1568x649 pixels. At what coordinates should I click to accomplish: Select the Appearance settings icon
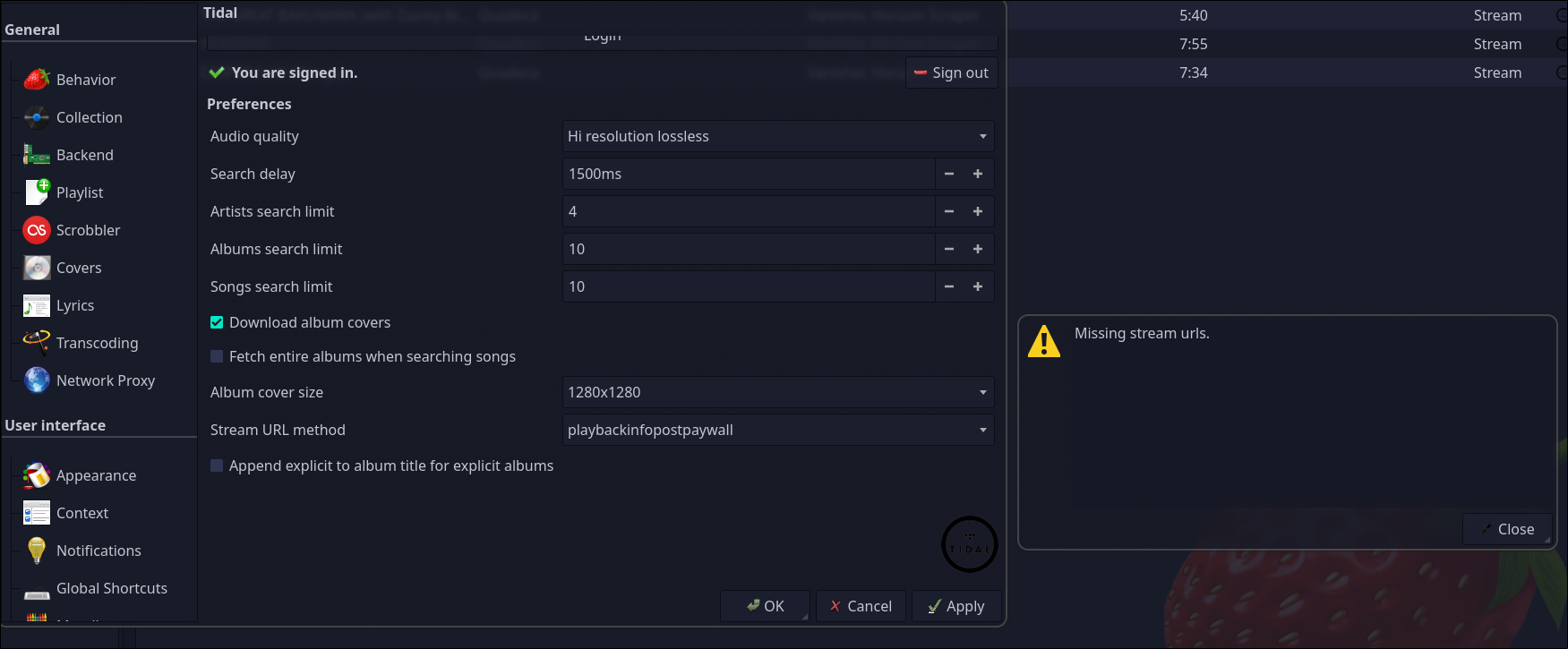37,475
